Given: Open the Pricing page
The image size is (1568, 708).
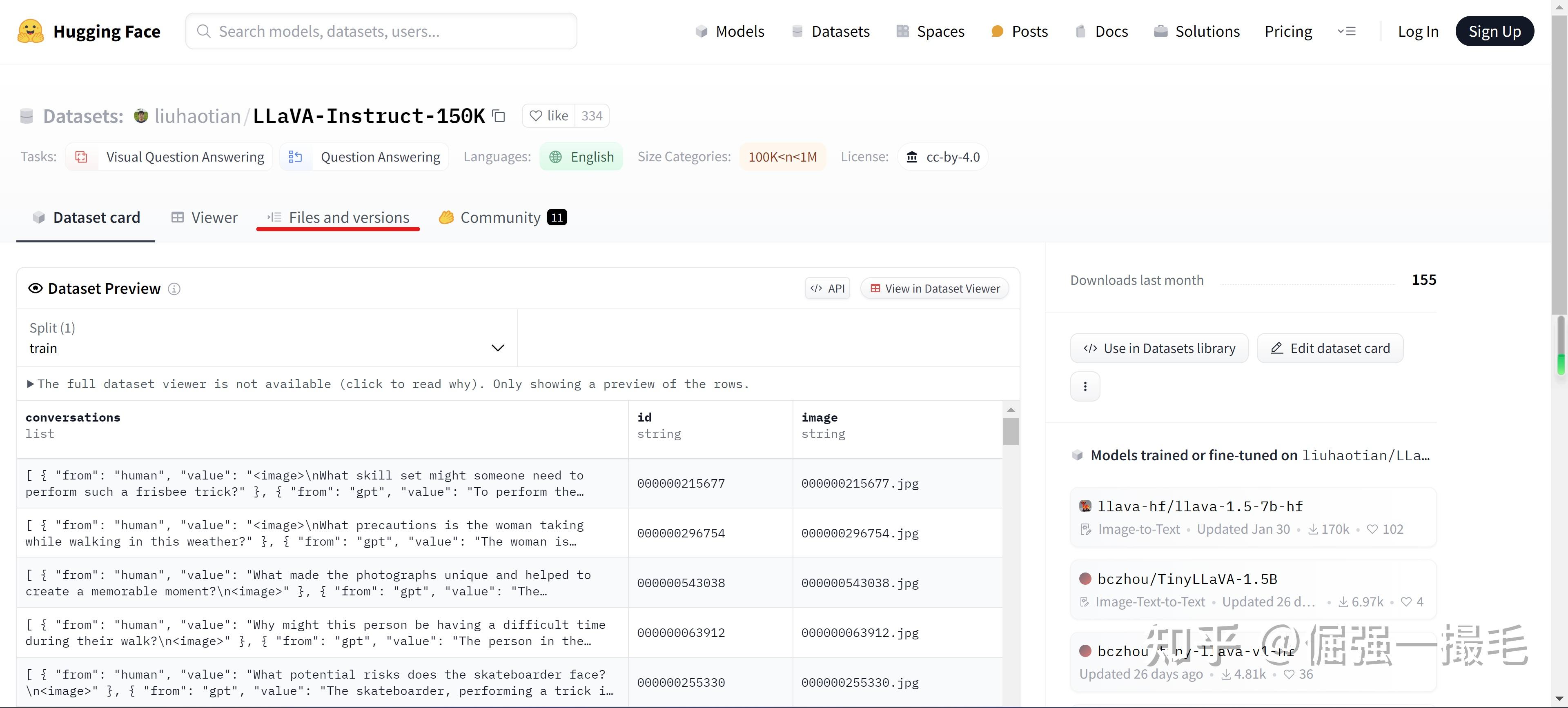Looking at the screenshot, I should point(1288,31).
